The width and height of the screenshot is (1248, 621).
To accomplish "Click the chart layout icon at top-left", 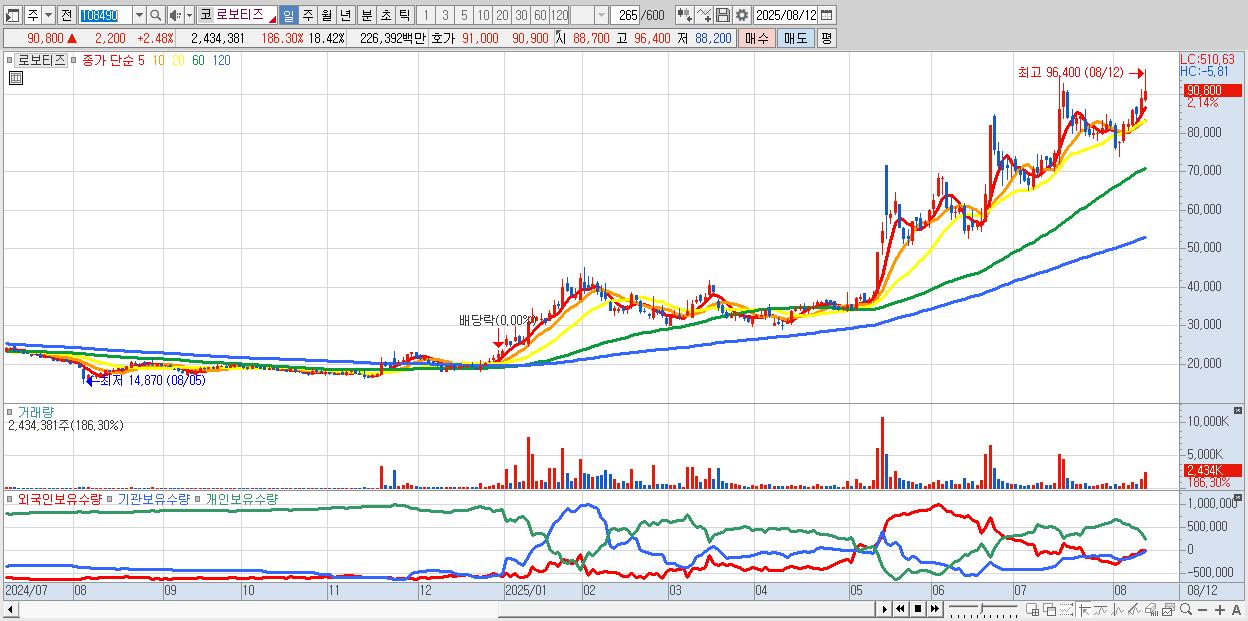I will click(12, 15).
